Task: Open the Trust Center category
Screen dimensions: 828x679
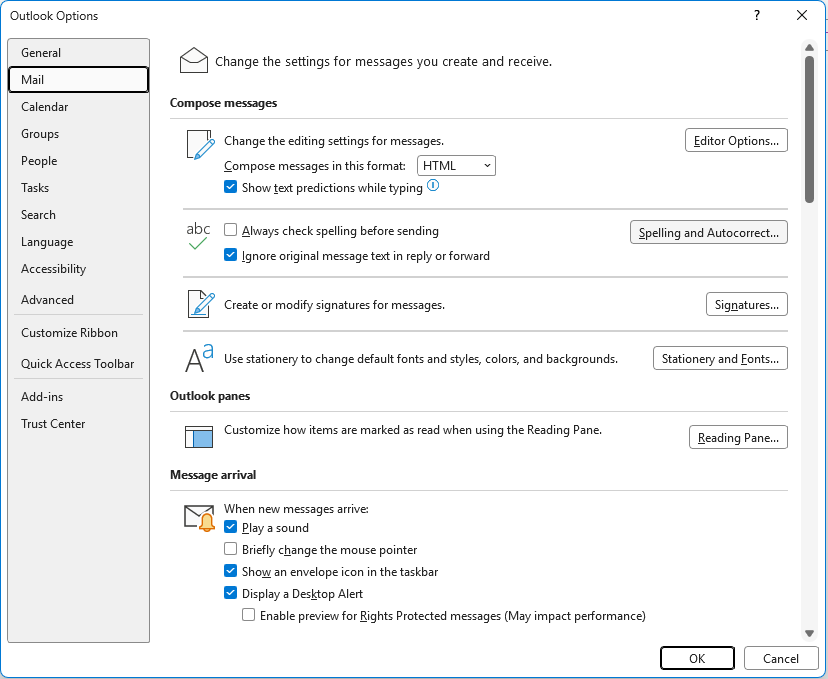Action: (x=79, y=423)
